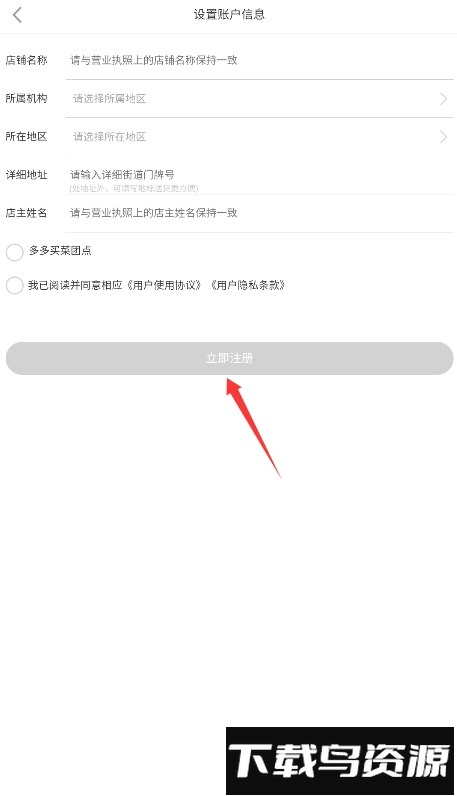
Task: Select the 多多买菜团点 radio option
Action: click(14, 251)
